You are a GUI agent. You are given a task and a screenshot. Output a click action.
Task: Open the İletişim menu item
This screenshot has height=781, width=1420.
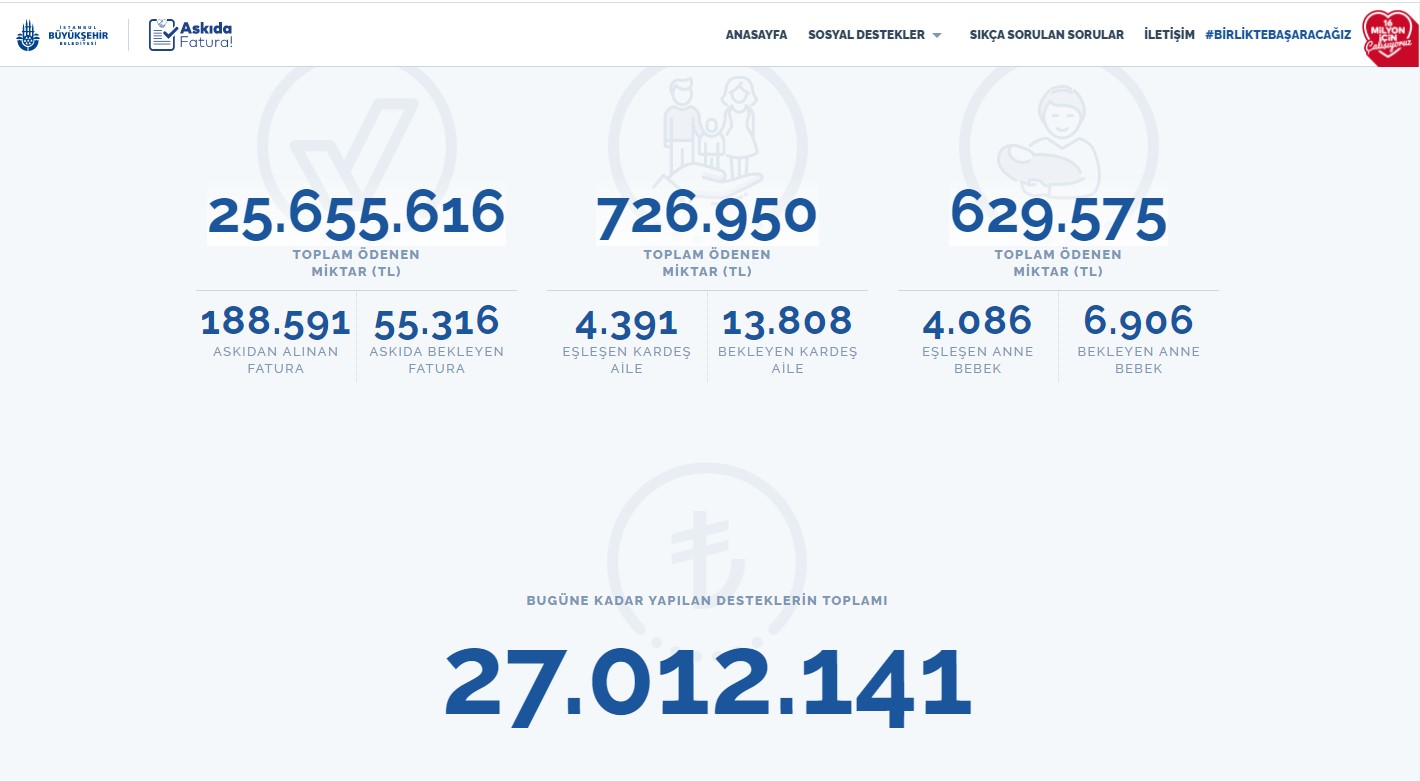pyautogui.click(x=1169, y=35)
